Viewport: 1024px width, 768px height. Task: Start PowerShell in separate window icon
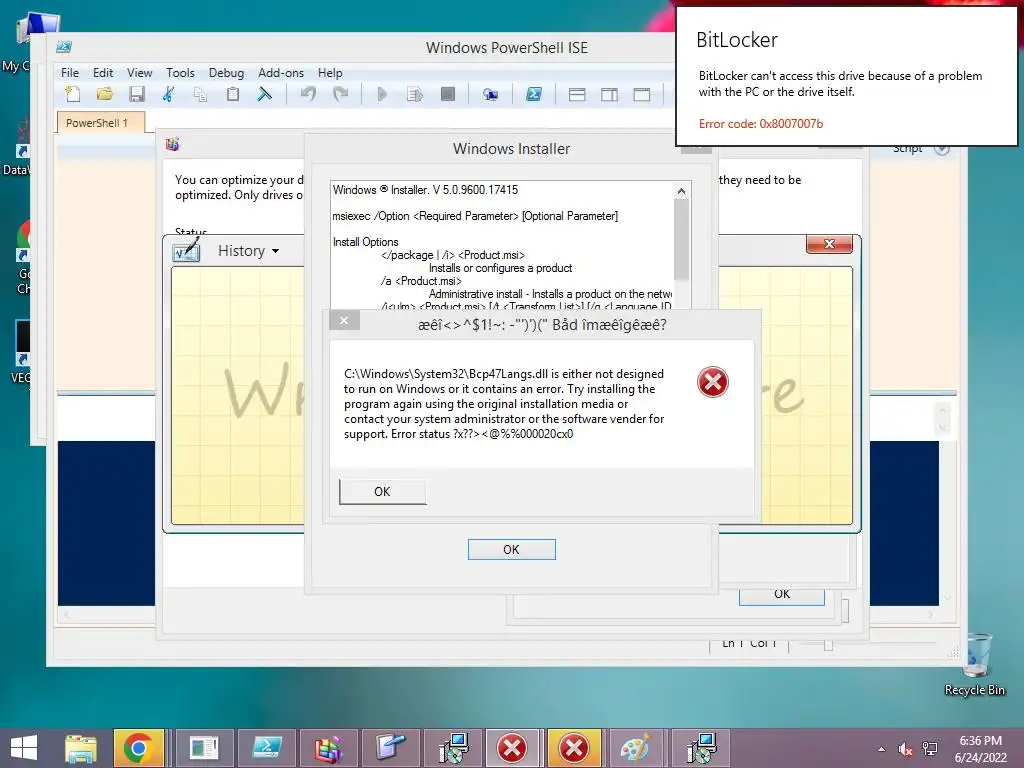tap(534, 95)
